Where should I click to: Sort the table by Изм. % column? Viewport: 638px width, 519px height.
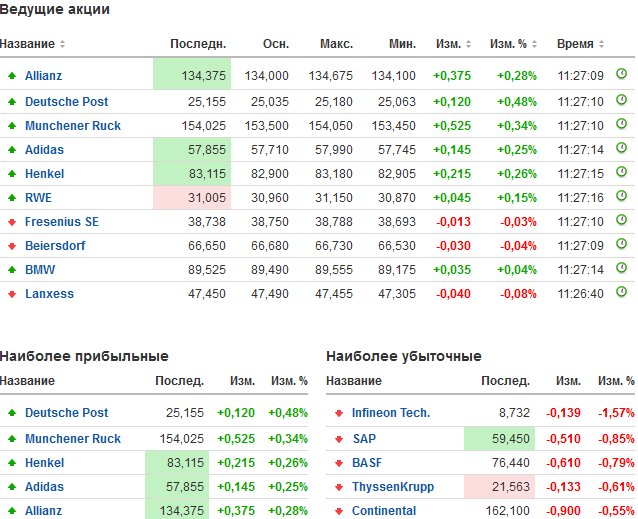513,44
